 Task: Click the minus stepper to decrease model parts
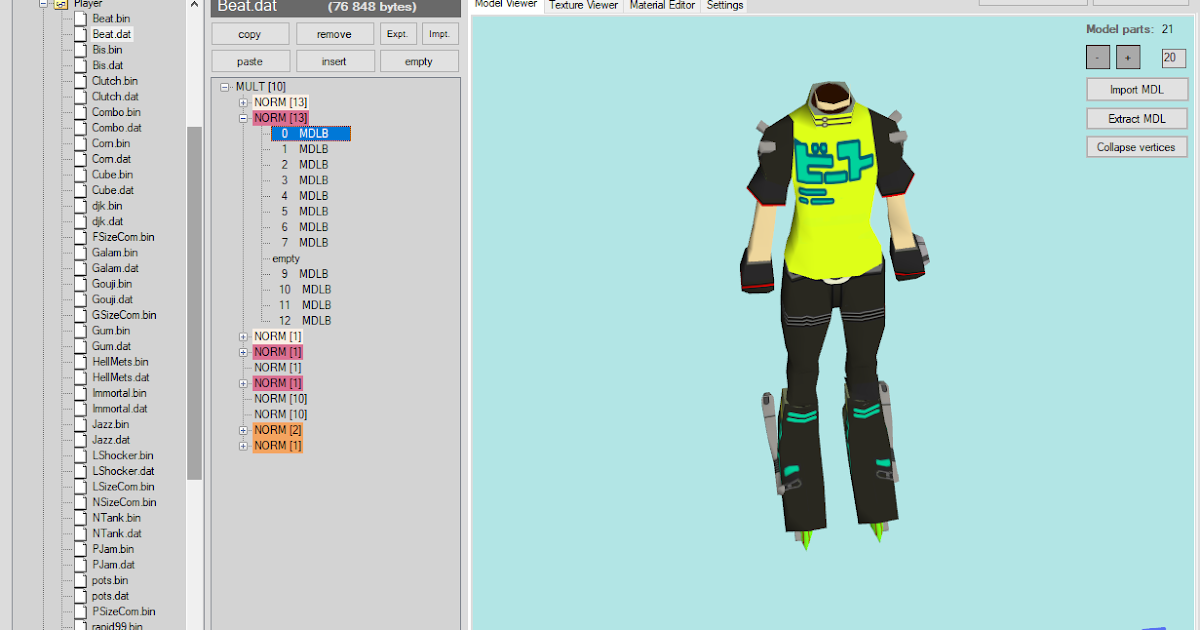(1097, 57)
